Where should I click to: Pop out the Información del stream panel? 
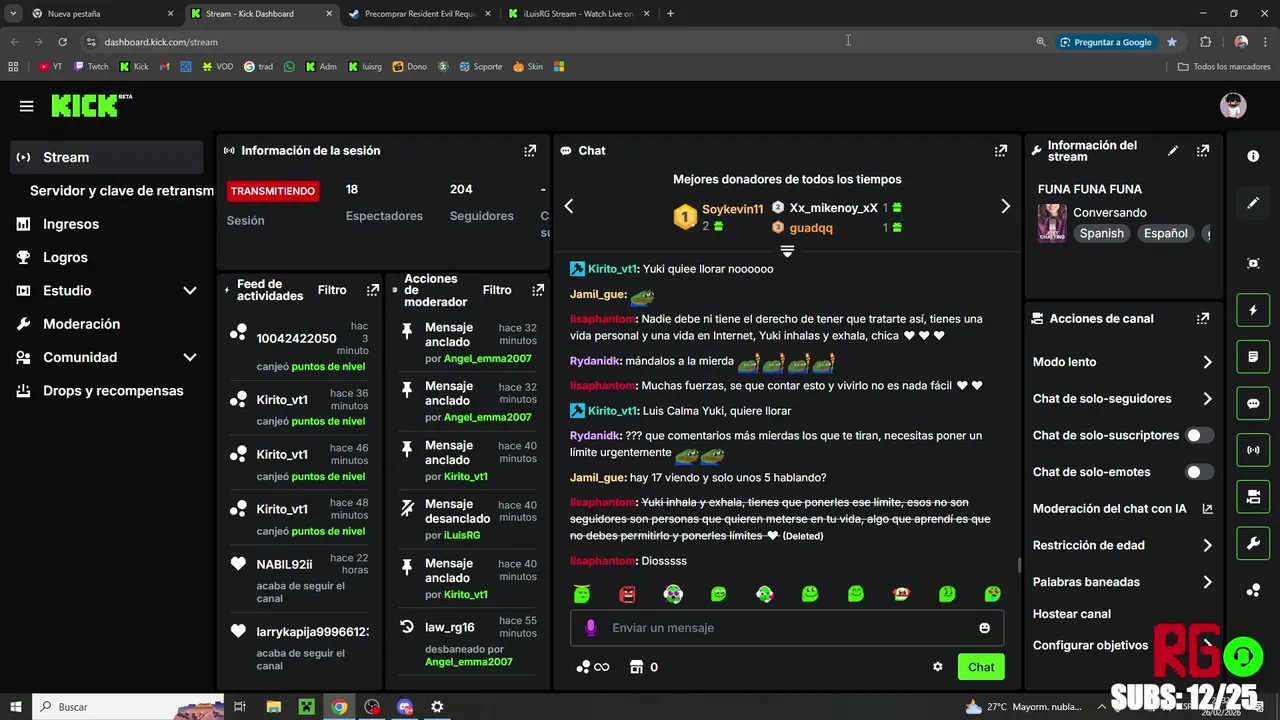[1203, 151]
